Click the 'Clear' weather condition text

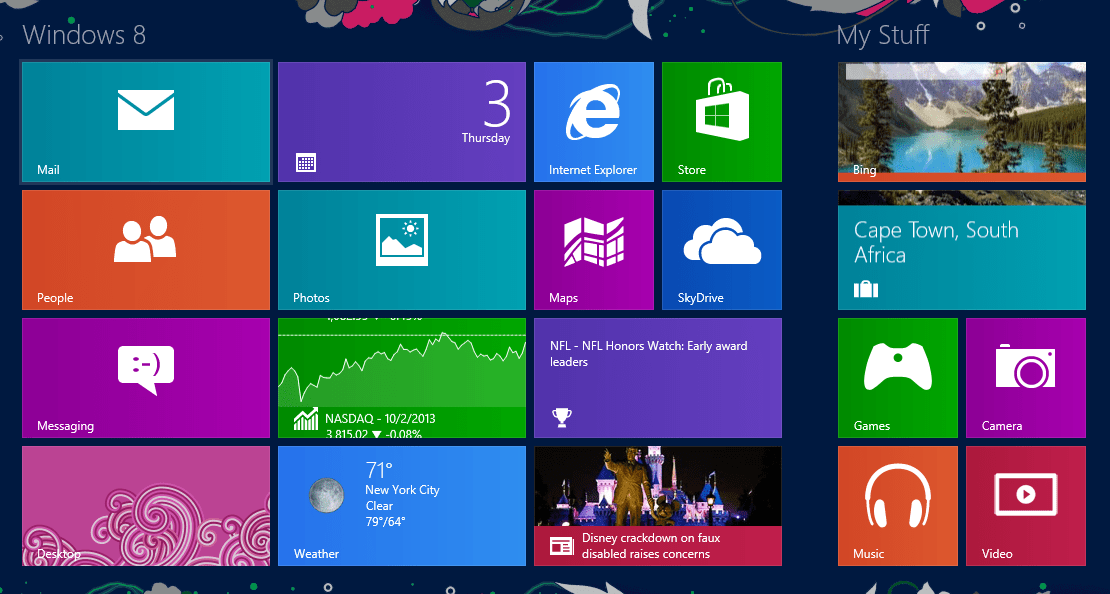[x=379, y=506]
